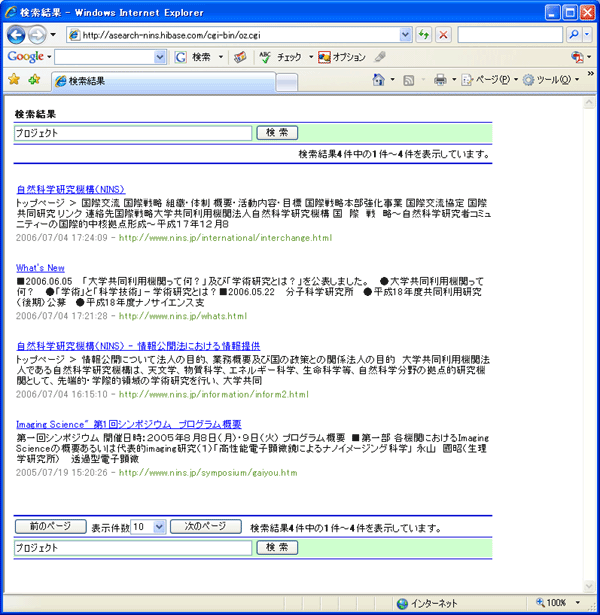This screenshot has height=615, width=600.
Task: Open the zoom level dropdown arrow
Action: (578, 603)
